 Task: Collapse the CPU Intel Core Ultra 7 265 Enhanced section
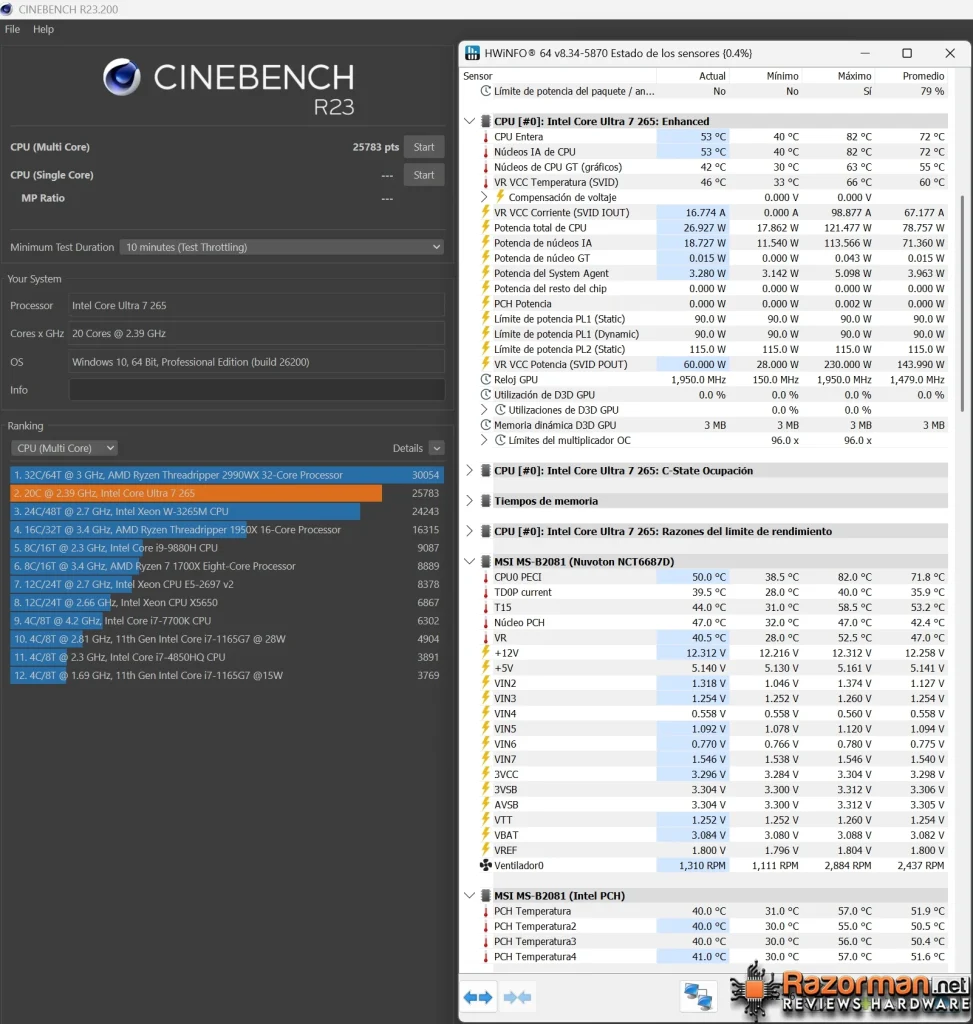469,121
